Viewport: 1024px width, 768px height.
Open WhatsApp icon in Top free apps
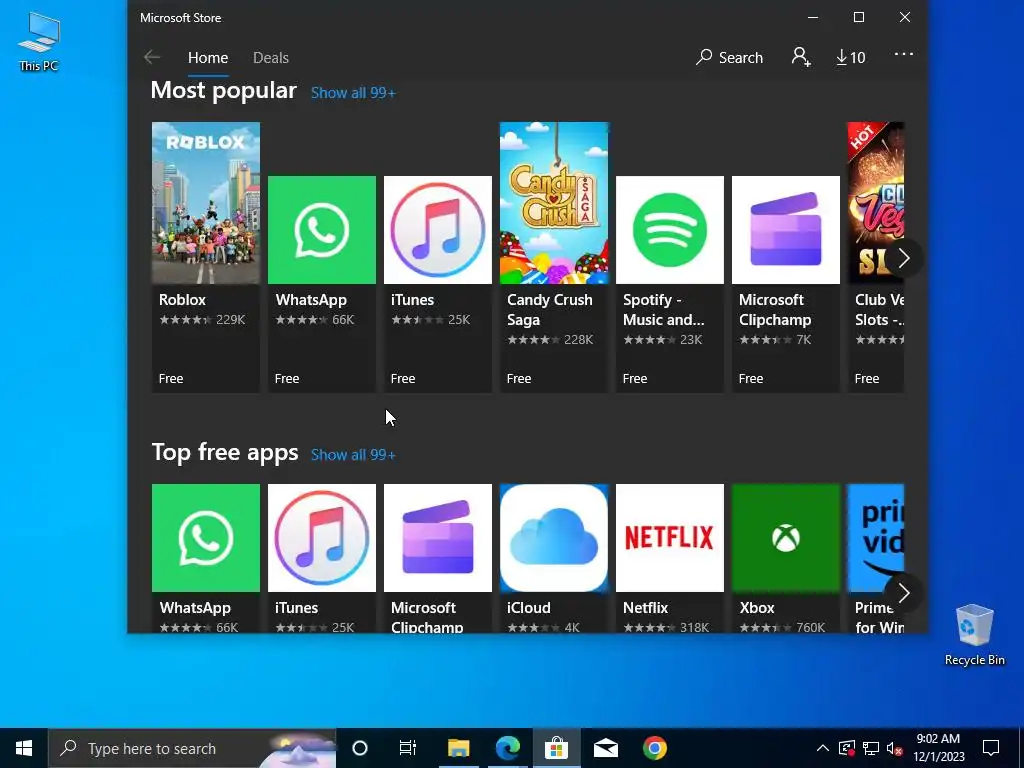[206, 537]
